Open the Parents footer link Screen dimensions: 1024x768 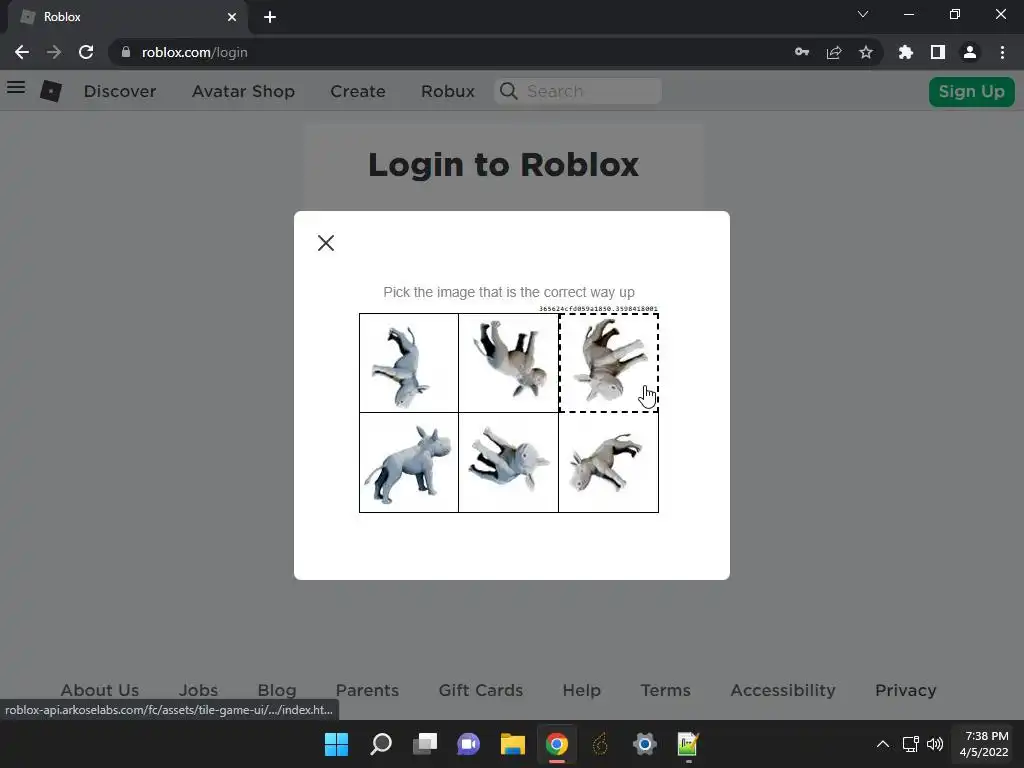(x=367, y=690)
